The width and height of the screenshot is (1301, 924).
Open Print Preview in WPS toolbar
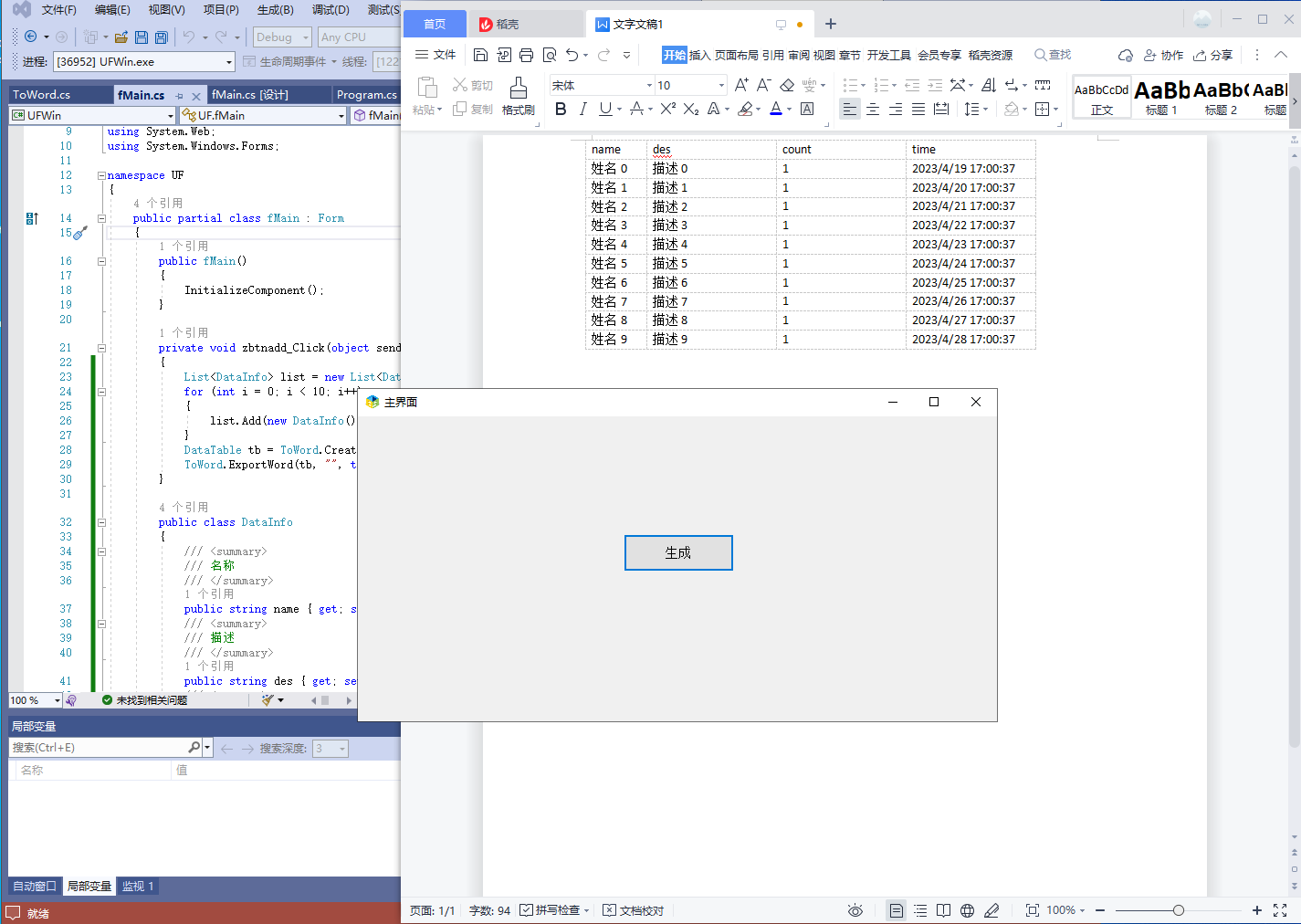click(549, 55)
